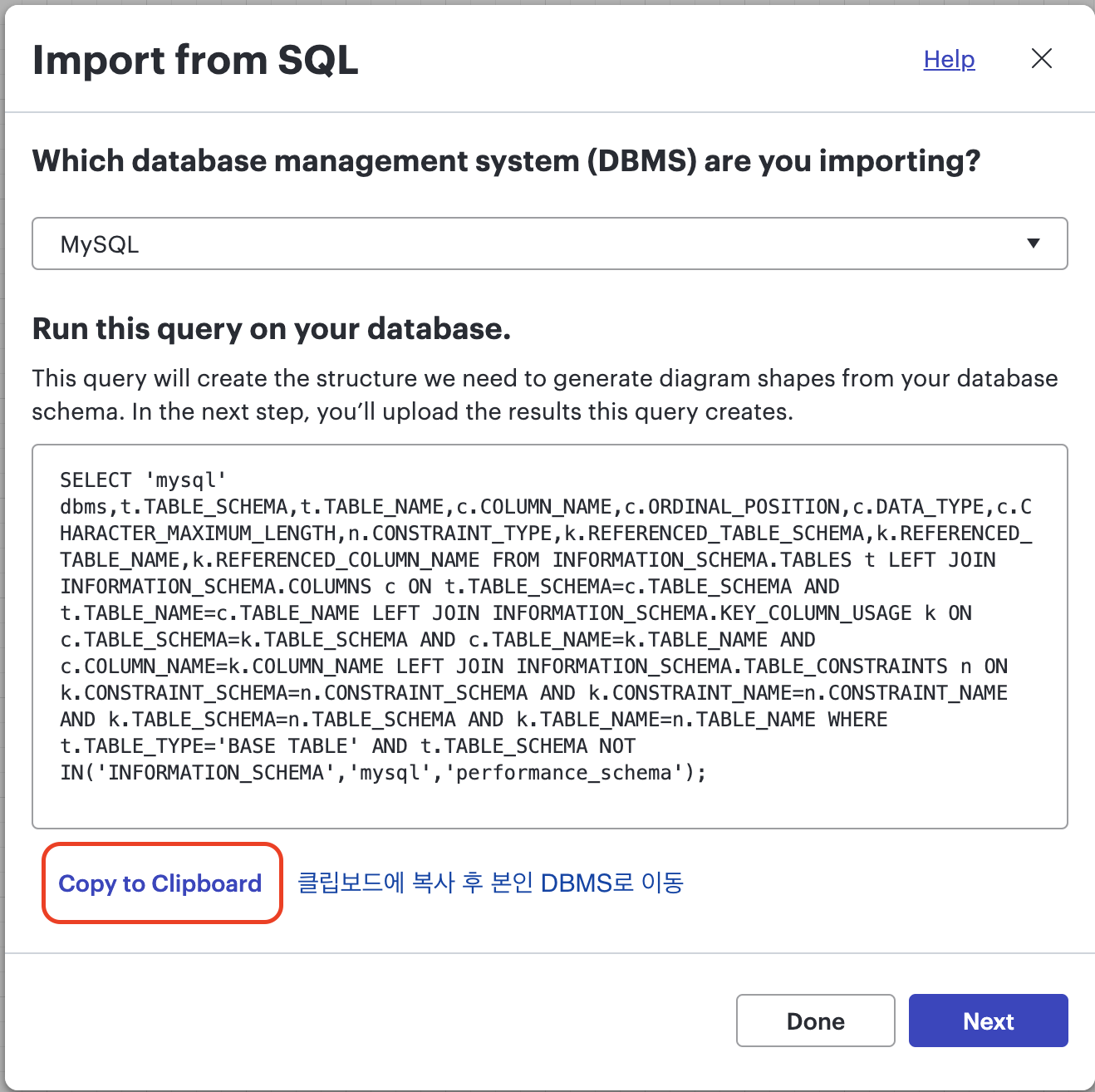Click the Done button
Screen dimensions: 1095x1092
(815, 1021)
